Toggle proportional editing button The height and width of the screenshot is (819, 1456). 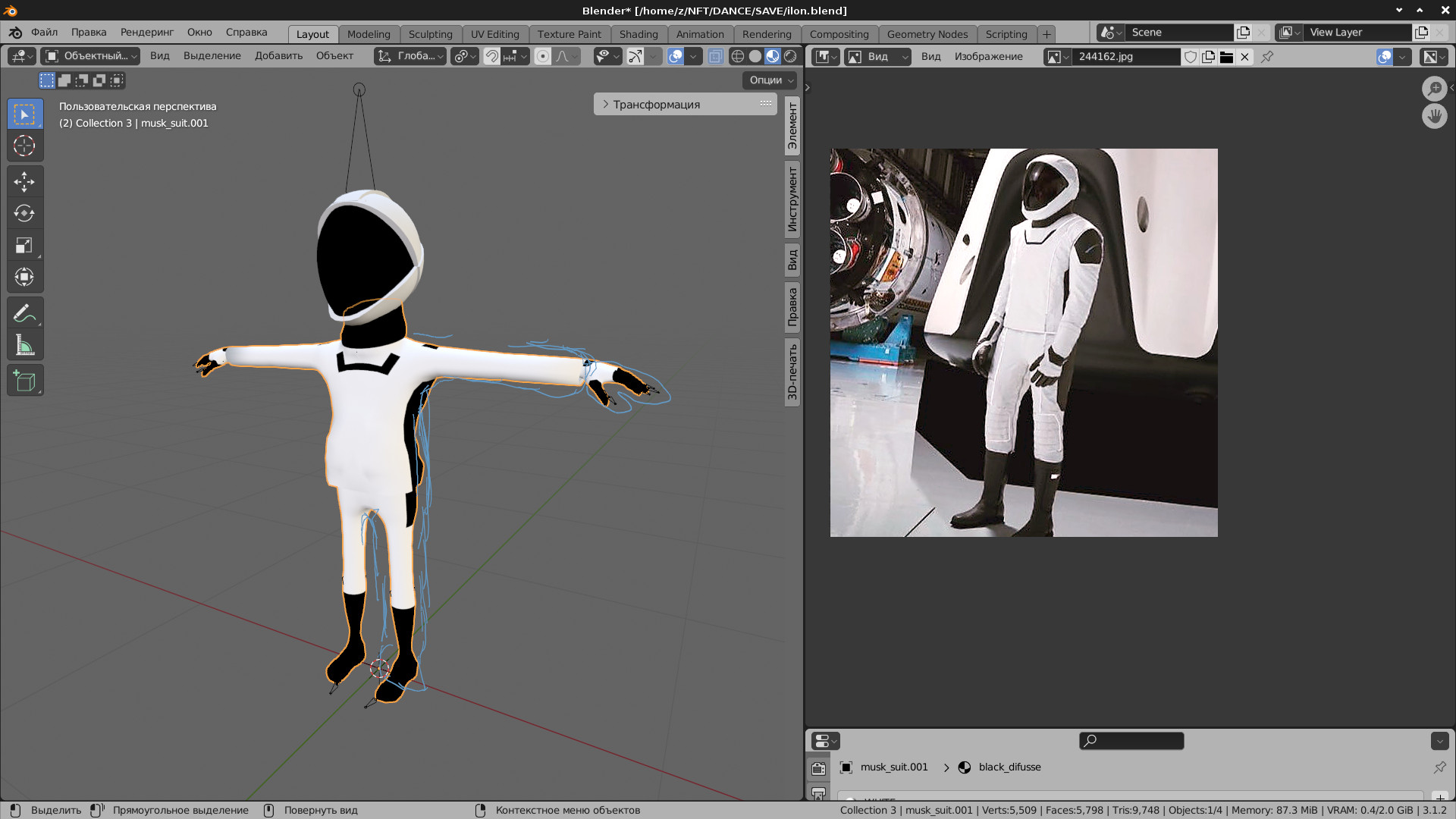coord(542,56)
